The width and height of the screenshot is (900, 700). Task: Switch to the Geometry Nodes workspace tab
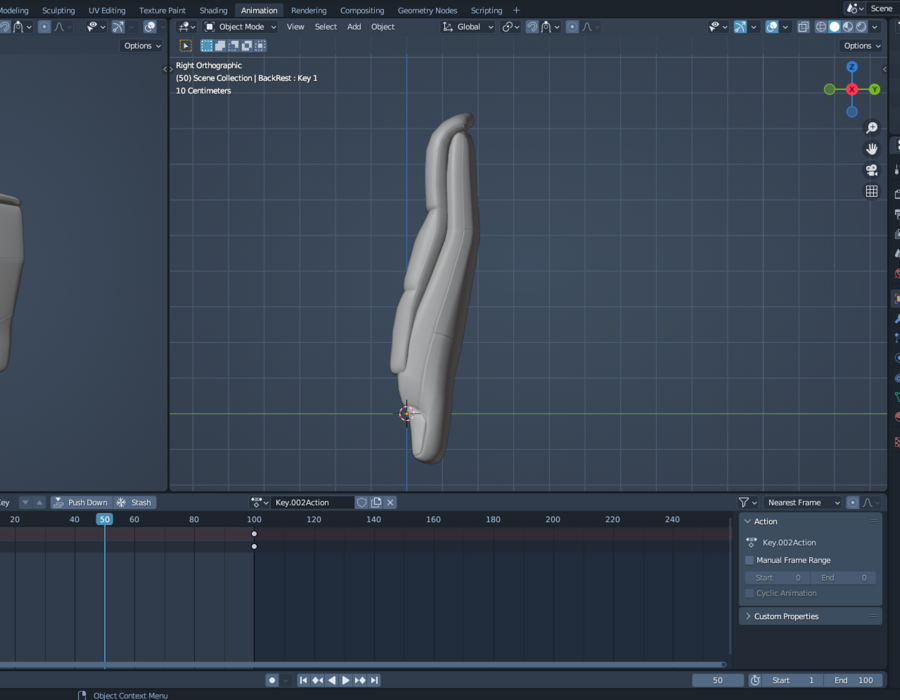(x=427, y=10)
